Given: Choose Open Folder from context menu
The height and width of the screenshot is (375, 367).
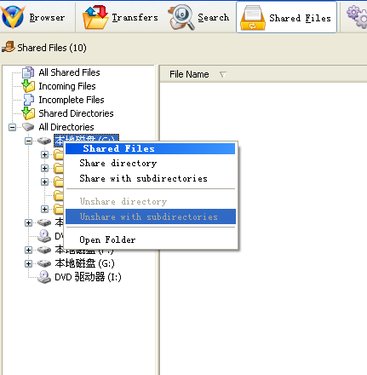Looking at the screenshot, I should click(150, 240).
